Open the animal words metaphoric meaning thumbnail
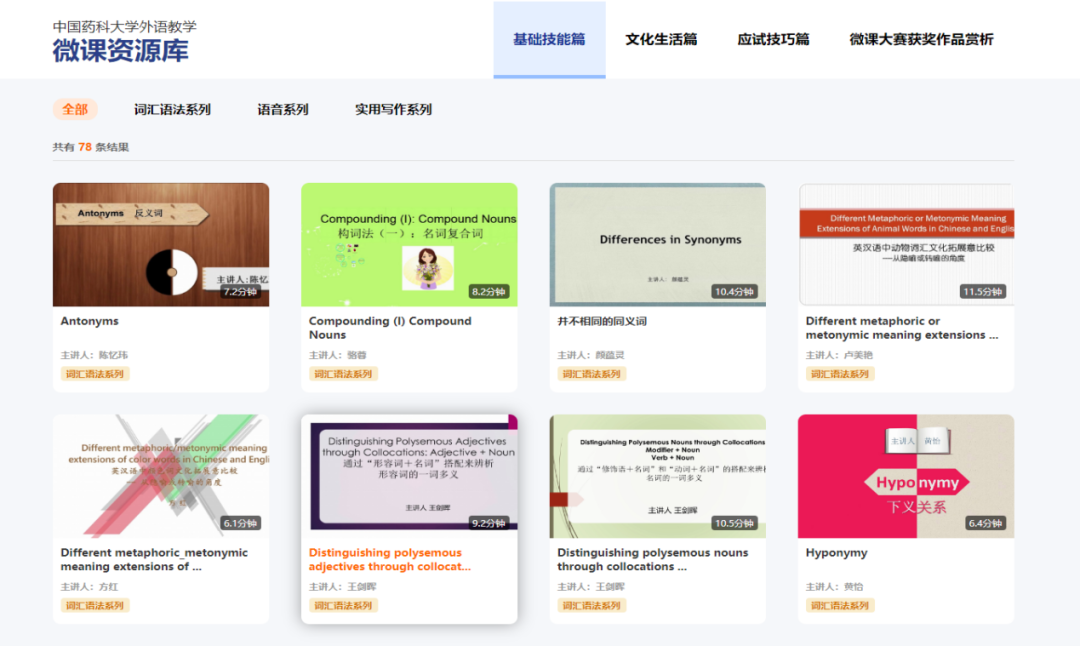 pos(905,244)
